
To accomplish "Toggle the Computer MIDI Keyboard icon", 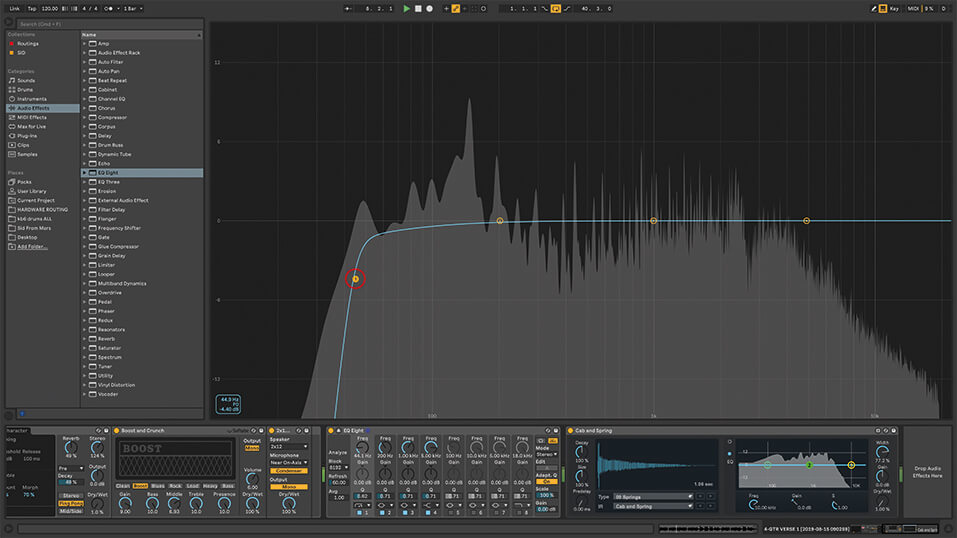I will coord(883,9).
